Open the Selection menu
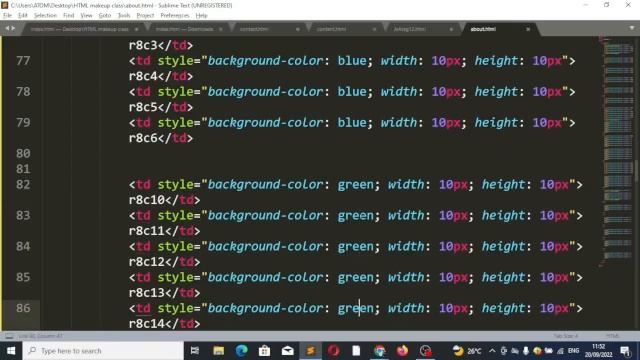Image resolution: width=640 pixels, height=360 pixels. (x=45, y=16)
